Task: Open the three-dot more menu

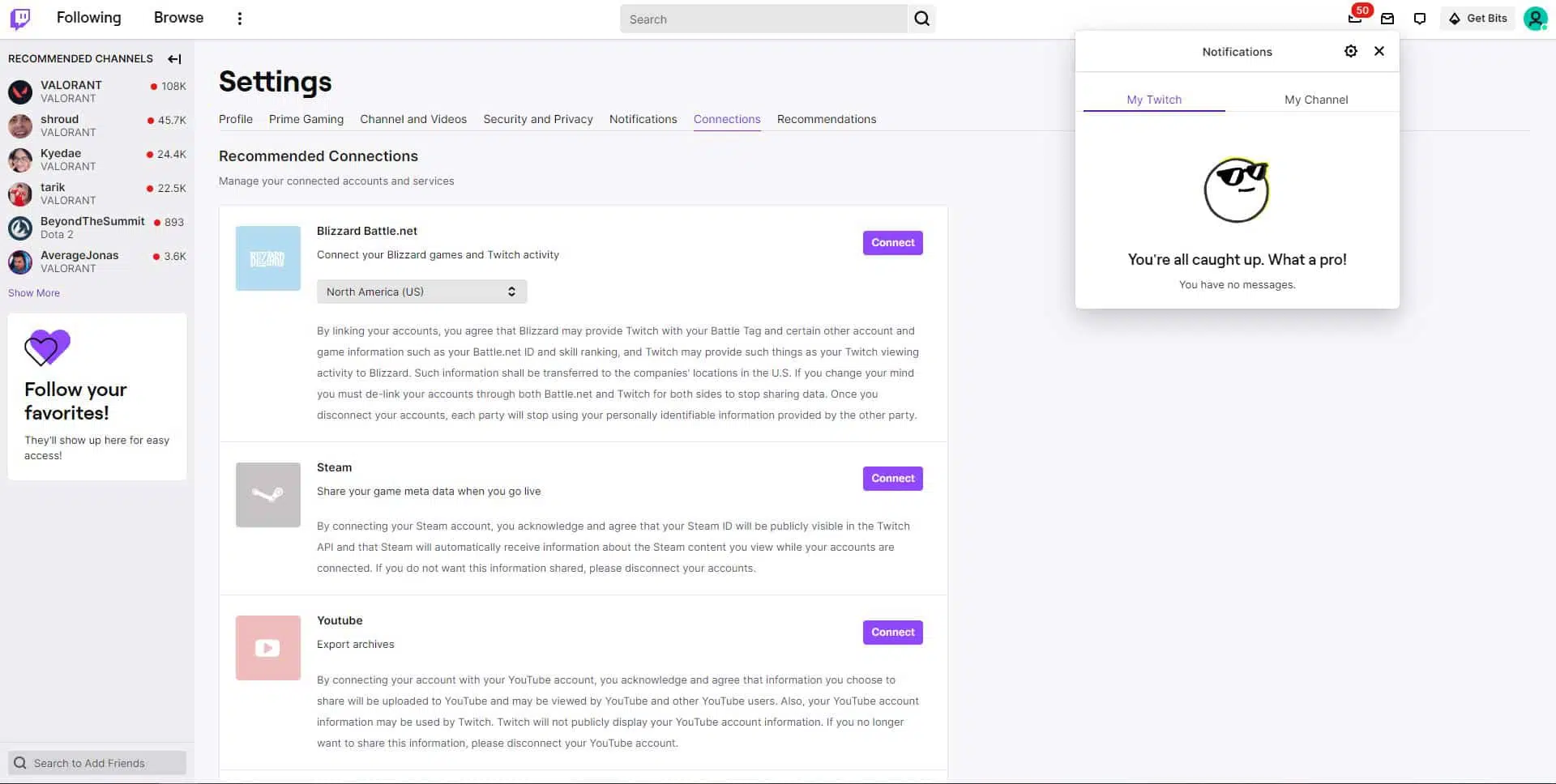Action: [239, 19]
